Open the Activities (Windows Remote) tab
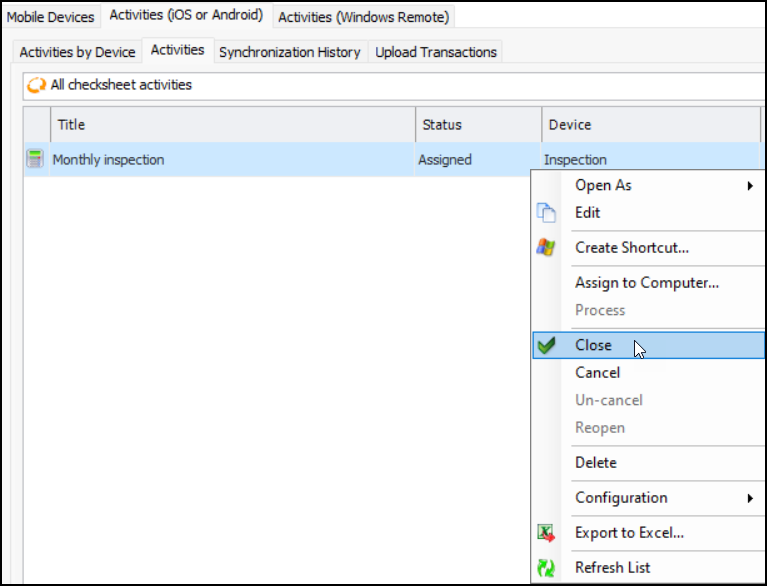Image resolution: width=767 pixels, height=586 pixels. click(364, 17)
